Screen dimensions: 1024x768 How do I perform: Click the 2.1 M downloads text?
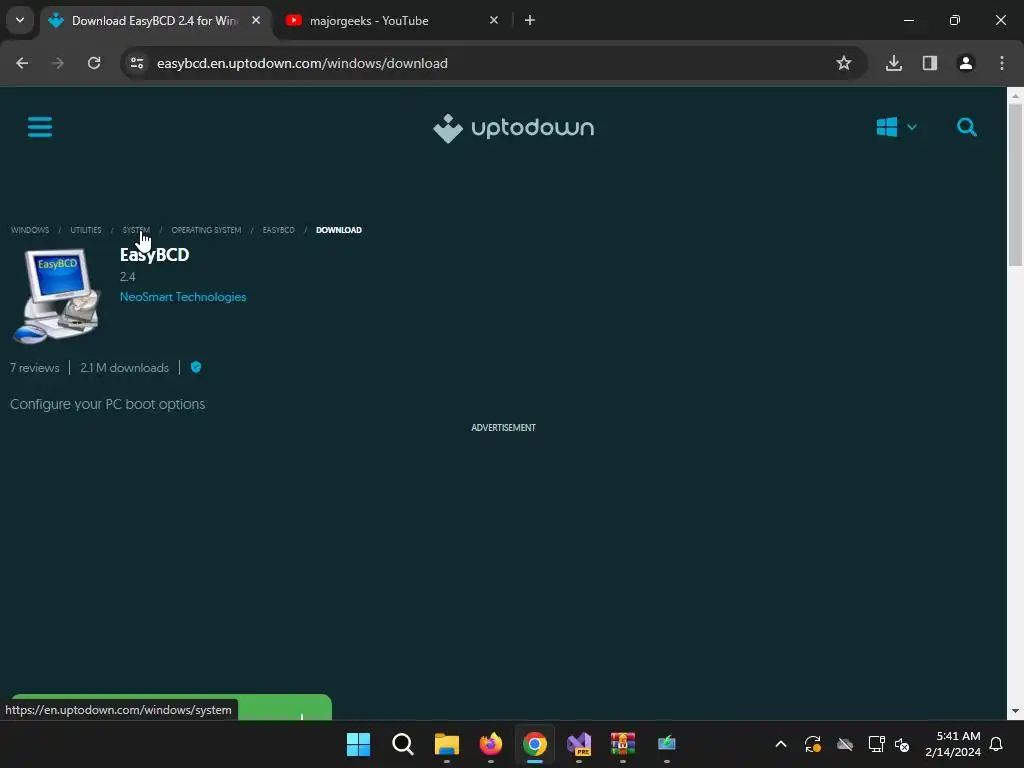[125, 368]
